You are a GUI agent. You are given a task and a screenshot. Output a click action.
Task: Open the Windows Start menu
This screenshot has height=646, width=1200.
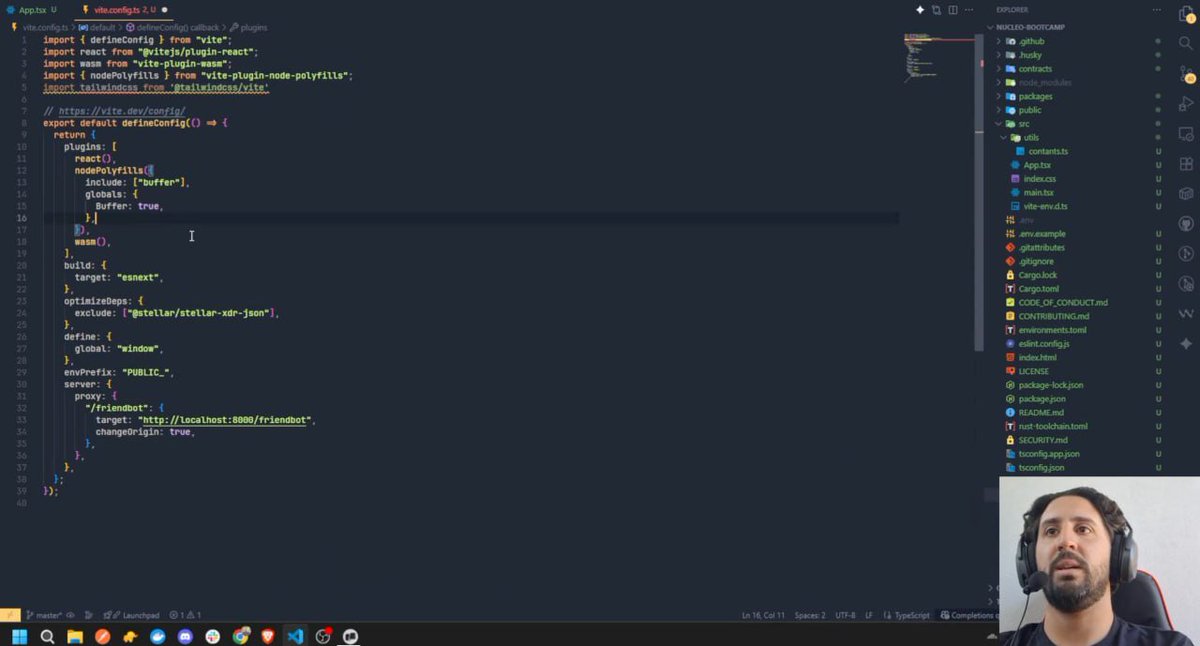click(x=19, y=636)
